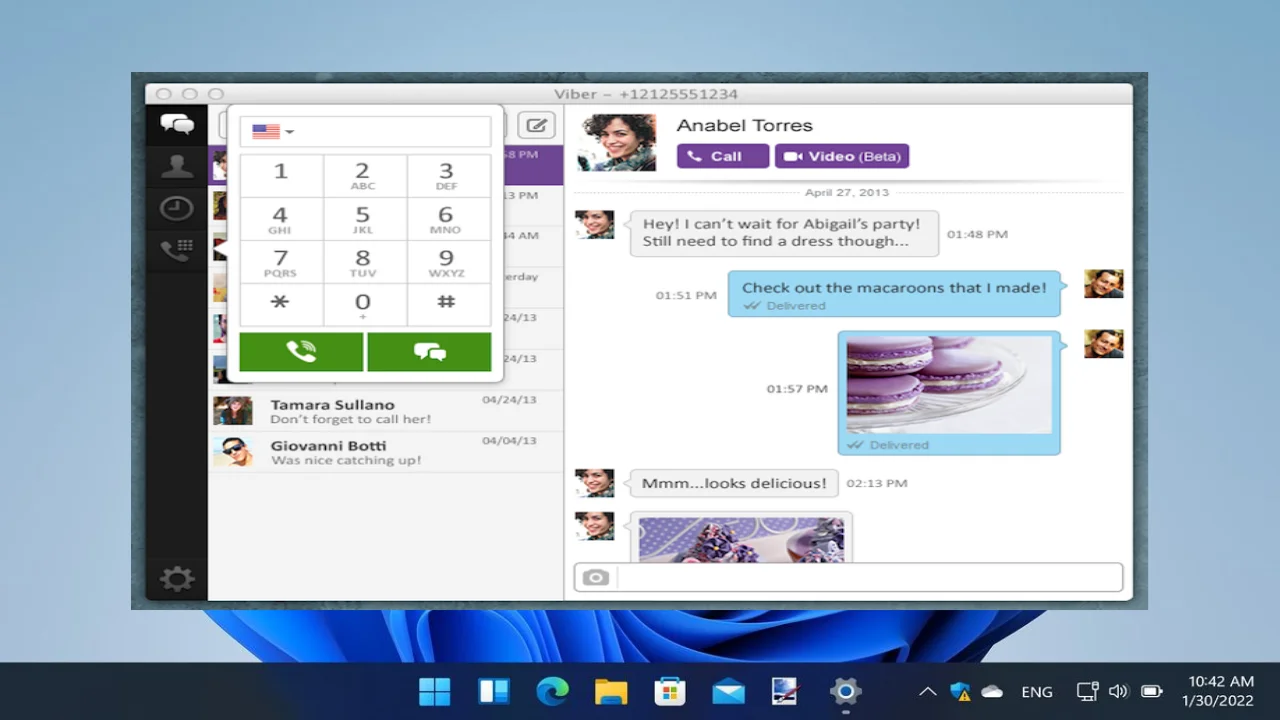
Task: Click the phone number input field in the dialpad
Action: pos(365,131)
